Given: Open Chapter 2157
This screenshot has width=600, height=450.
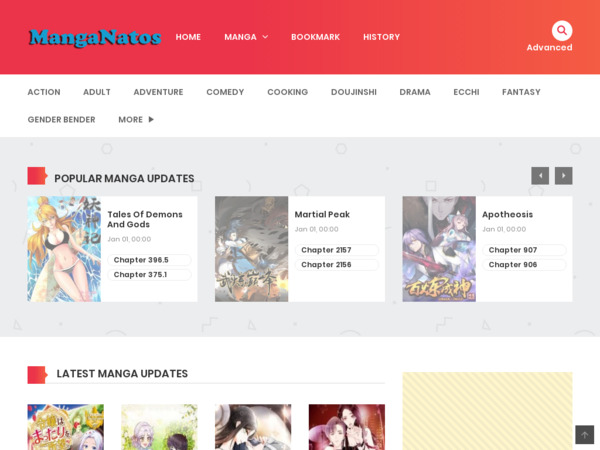Looking at the screenshot, I should 337,250.
